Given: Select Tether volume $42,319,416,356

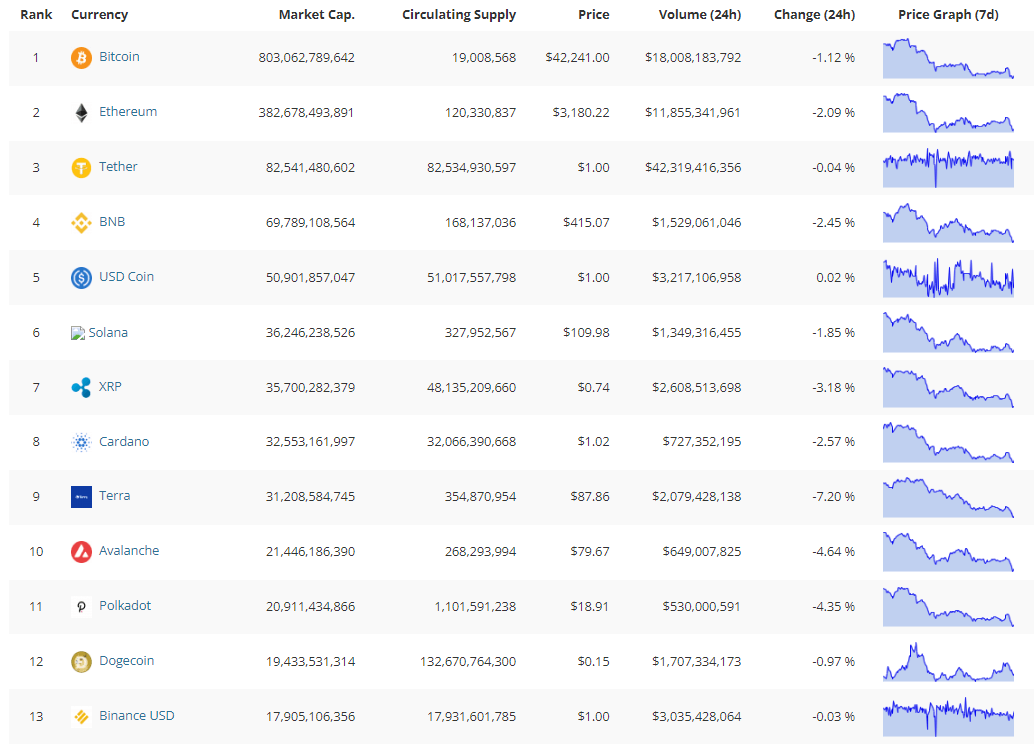Looking at the screenshot, I should click(693, 167).
